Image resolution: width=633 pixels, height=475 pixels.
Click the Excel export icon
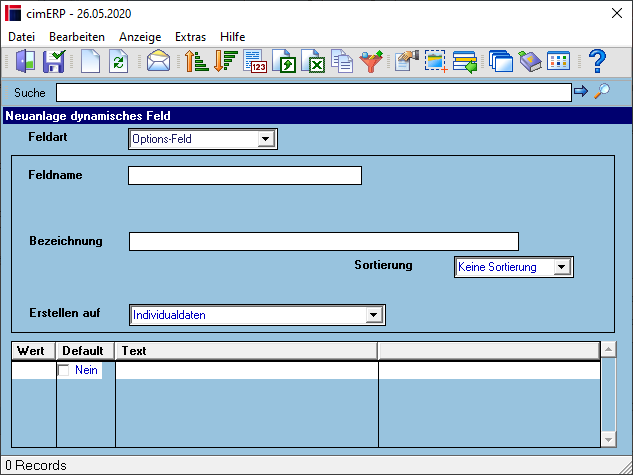pos(313,61)
